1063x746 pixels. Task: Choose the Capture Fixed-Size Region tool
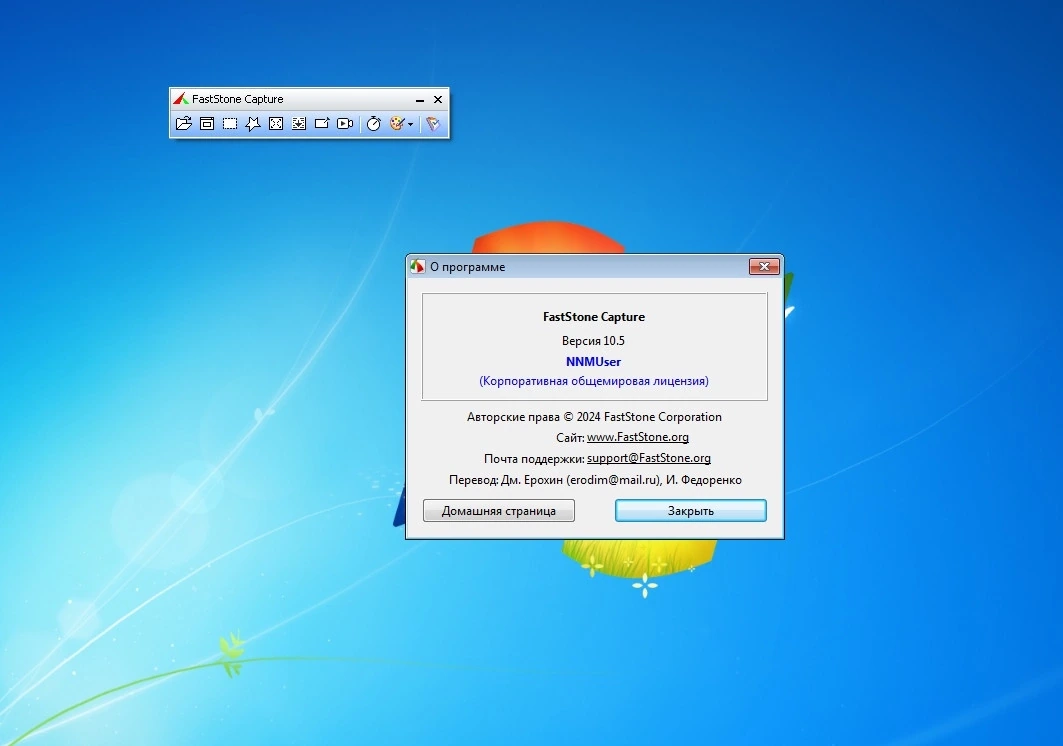(322, 123)
